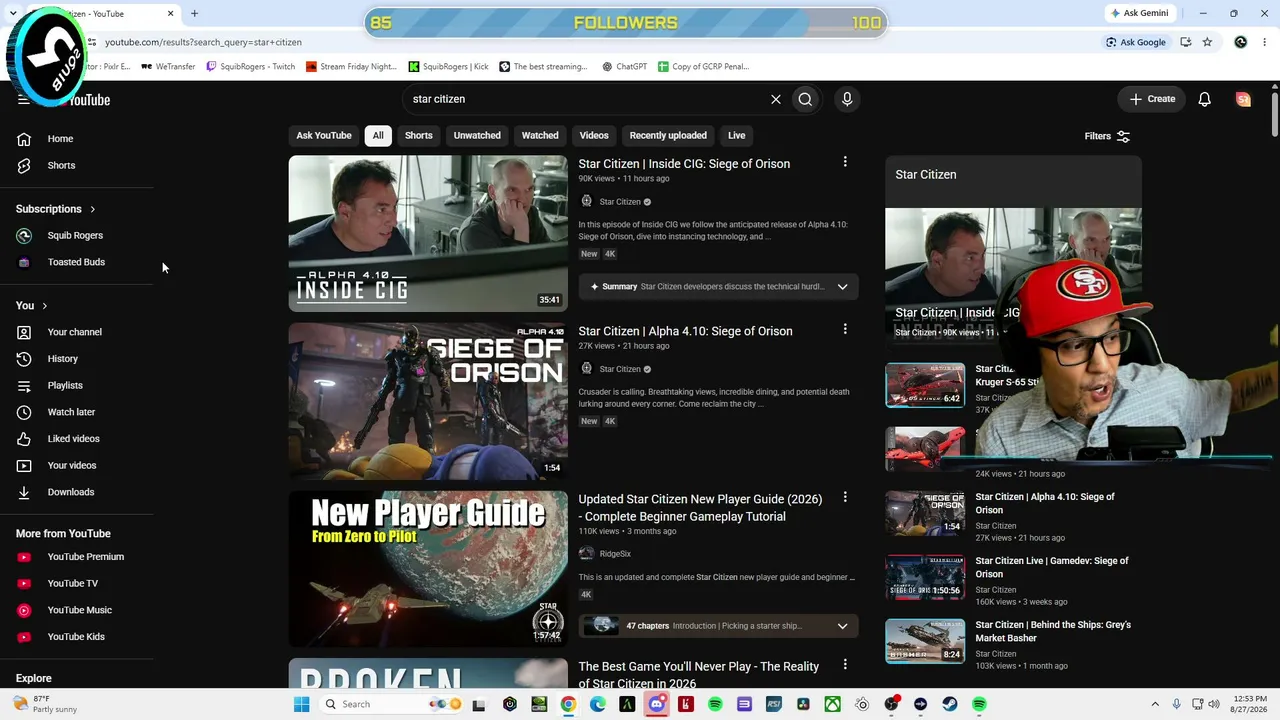
Task: Open the Inside CIG video thumbnail
Action: (428, 233)
